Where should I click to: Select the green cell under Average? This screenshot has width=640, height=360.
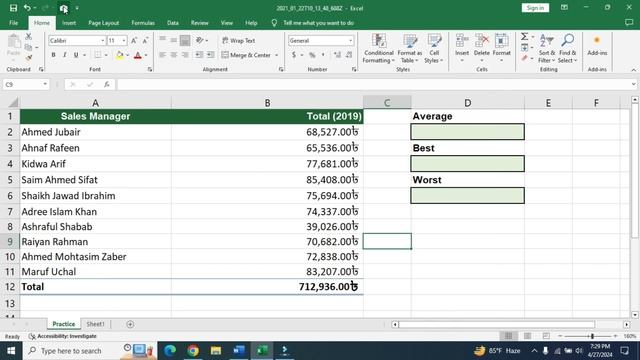tap(467, 131)
